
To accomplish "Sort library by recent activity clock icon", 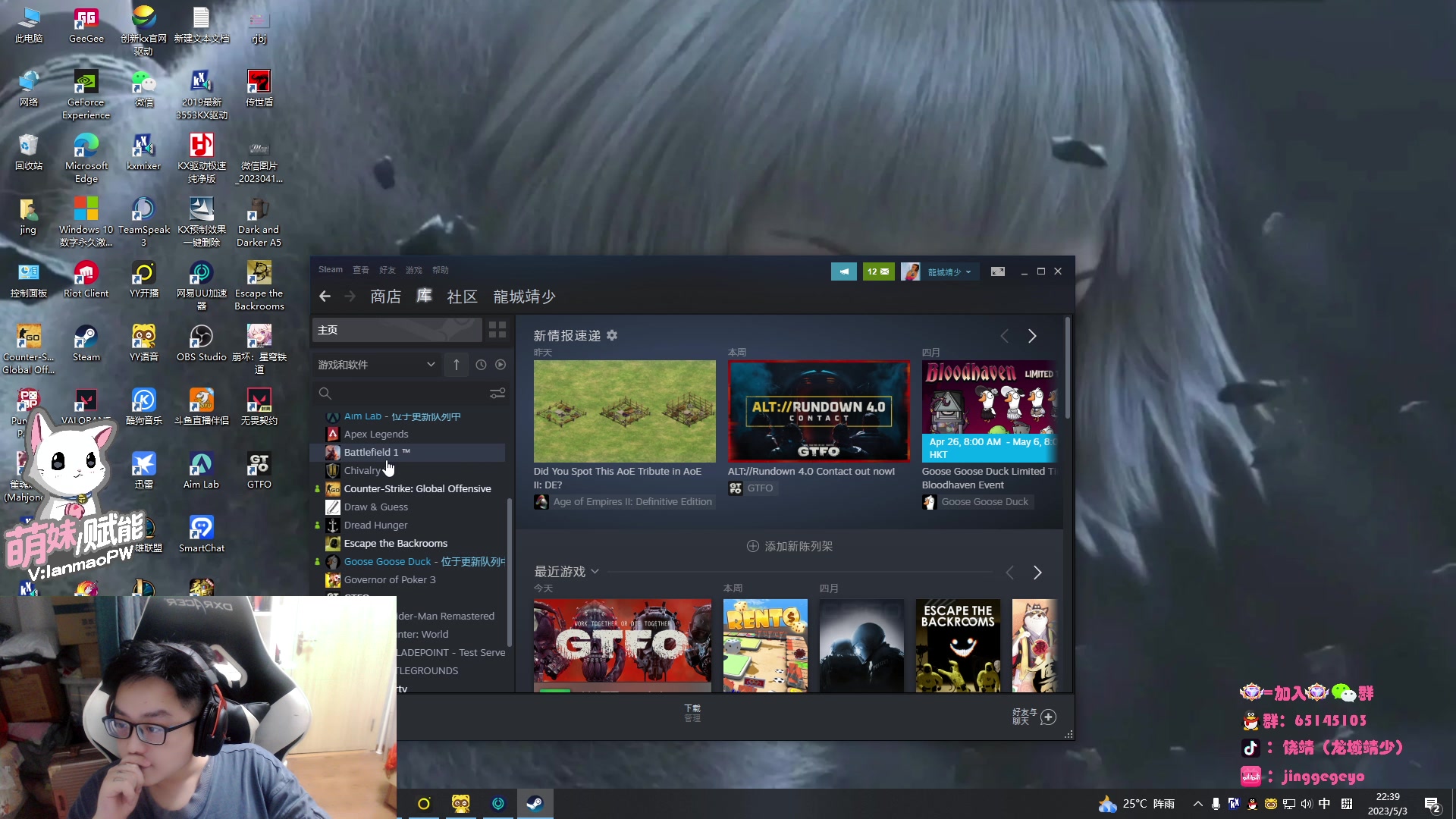I will click(x=481, y=365).
